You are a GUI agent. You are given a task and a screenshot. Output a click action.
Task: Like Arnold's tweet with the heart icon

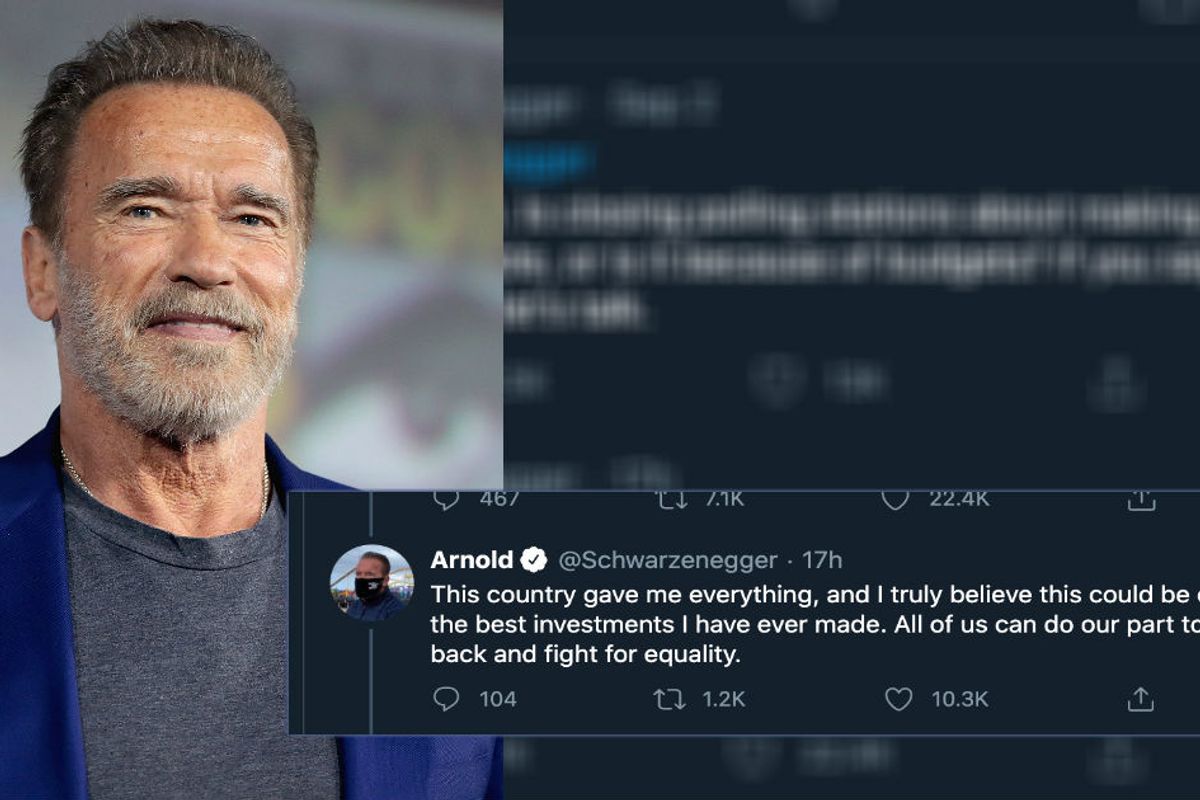coord(898,699)
